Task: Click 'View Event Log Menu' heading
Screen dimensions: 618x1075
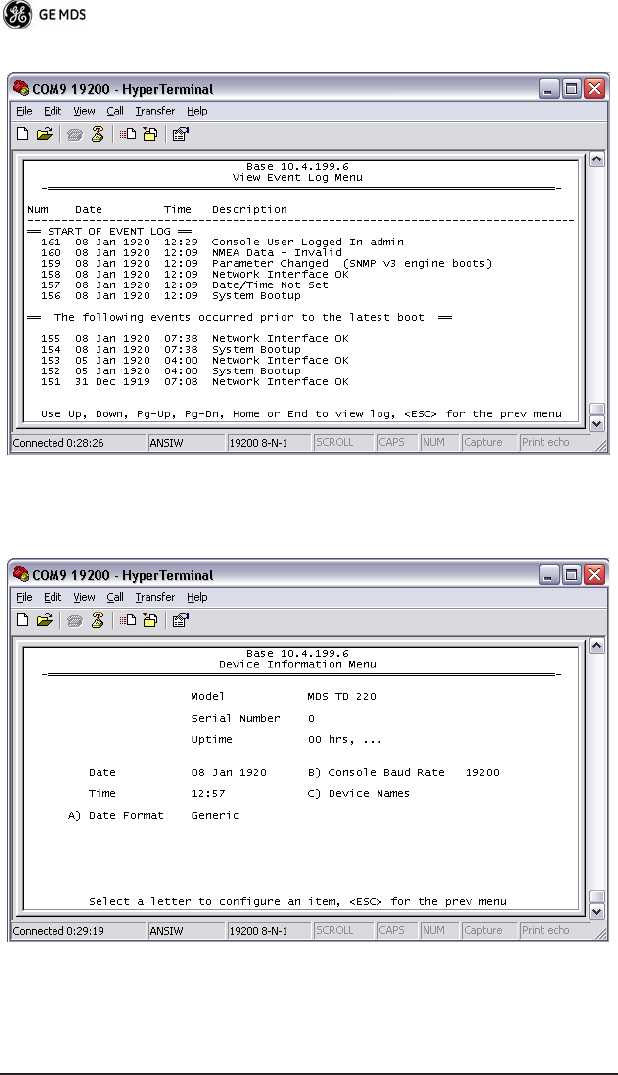Action: [298, 177]
